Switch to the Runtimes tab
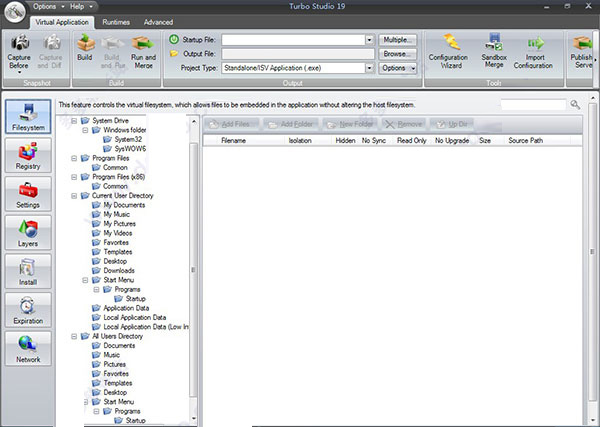 tap(116, 22)
